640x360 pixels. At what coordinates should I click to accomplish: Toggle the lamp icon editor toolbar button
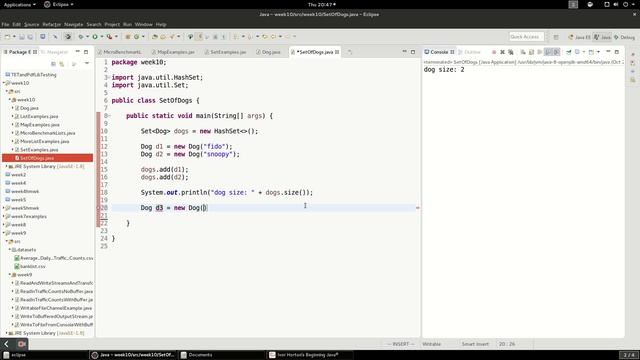pos(190,37)
